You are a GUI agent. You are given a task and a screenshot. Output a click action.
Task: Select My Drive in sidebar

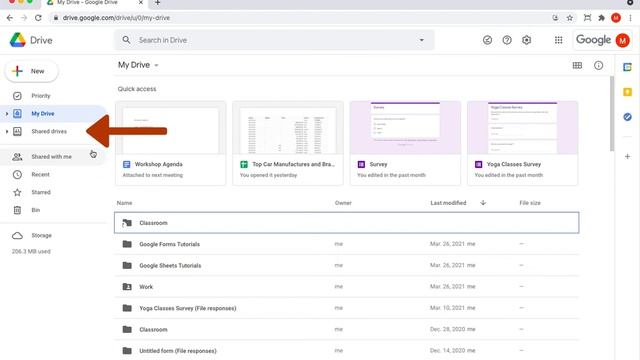(42, 113)
